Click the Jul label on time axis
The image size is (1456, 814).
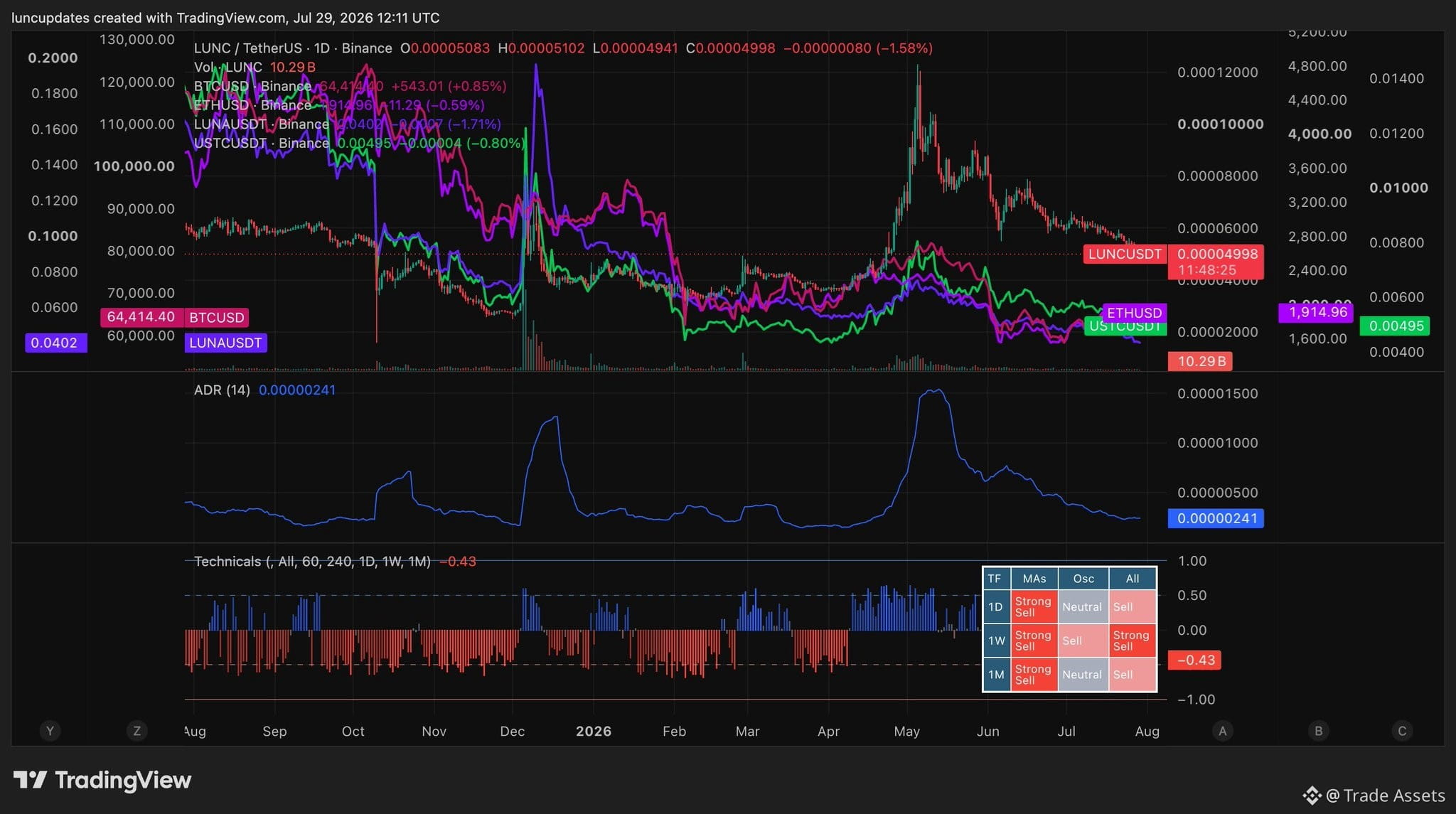(1066, 732)
